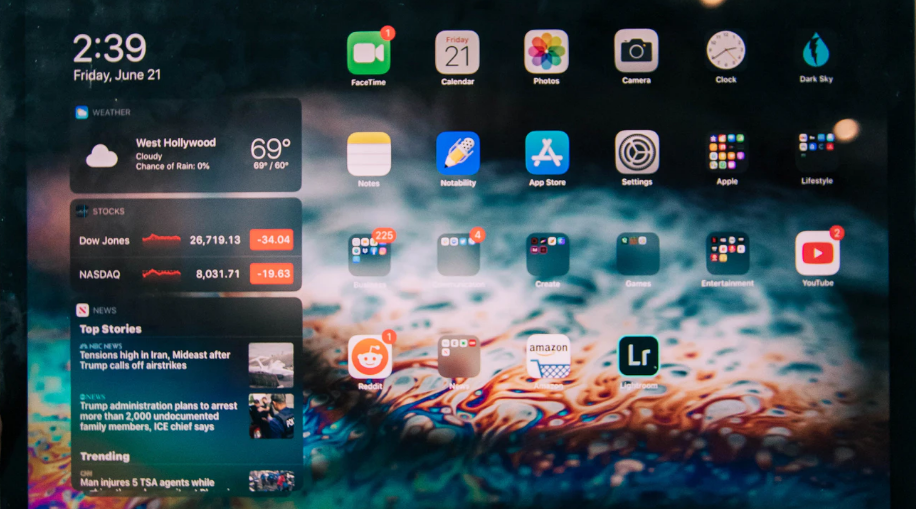This screenshot has height=509, width=916.
Task: Launch the Lightroom app
Action: point(638,356)
